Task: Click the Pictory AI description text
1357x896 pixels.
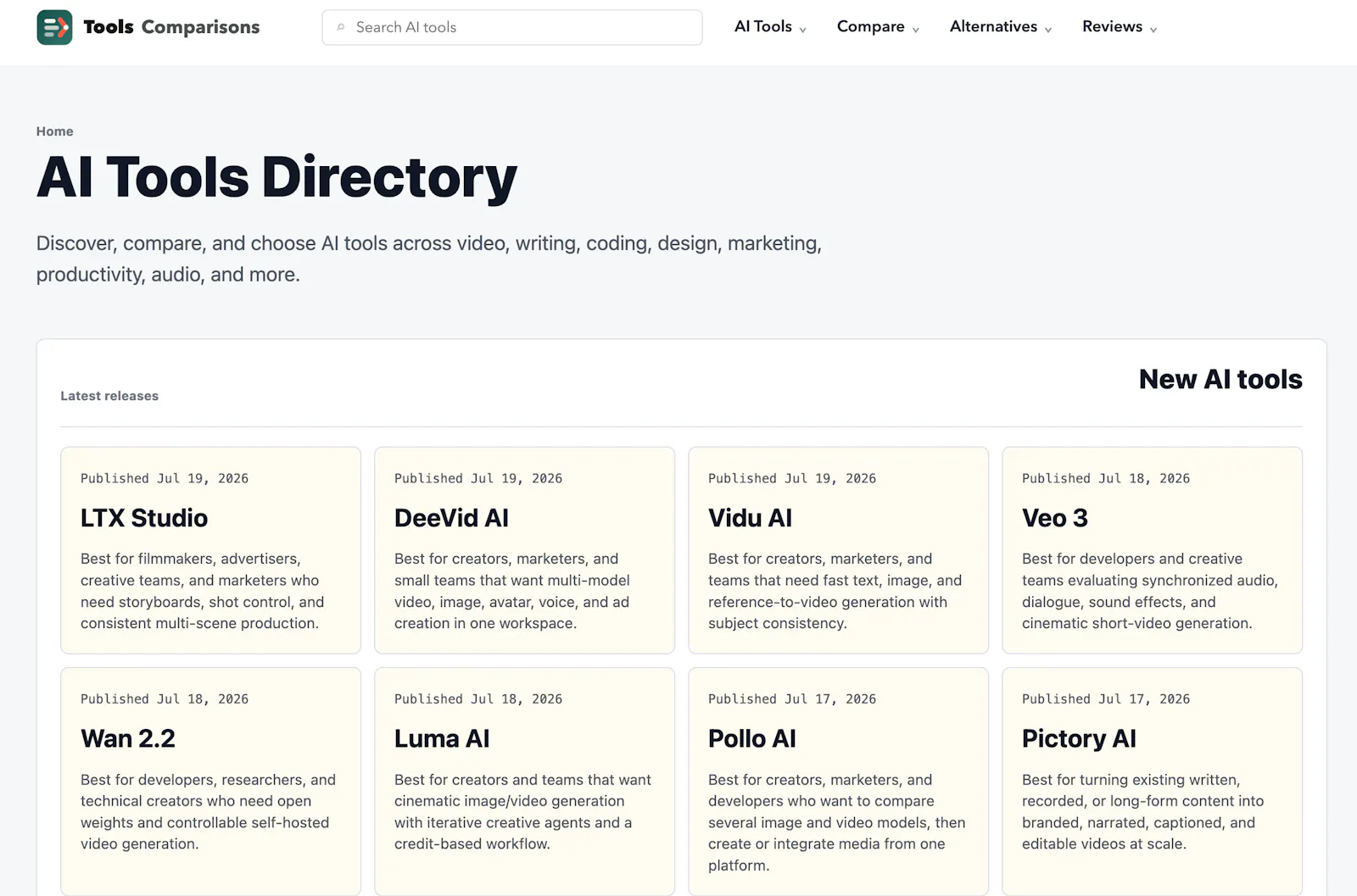Action: (1143, 811)
